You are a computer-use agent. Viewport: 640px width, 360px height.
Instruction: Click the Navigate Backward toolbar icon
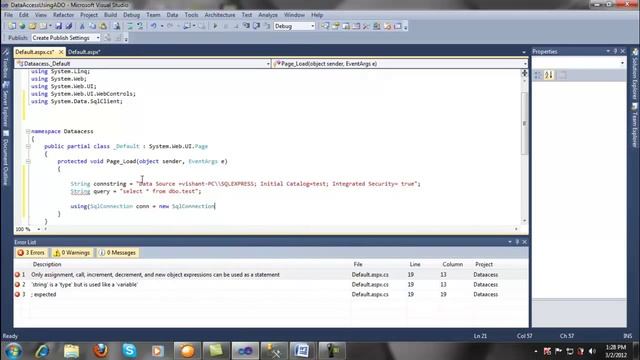(x=187, y=26)
